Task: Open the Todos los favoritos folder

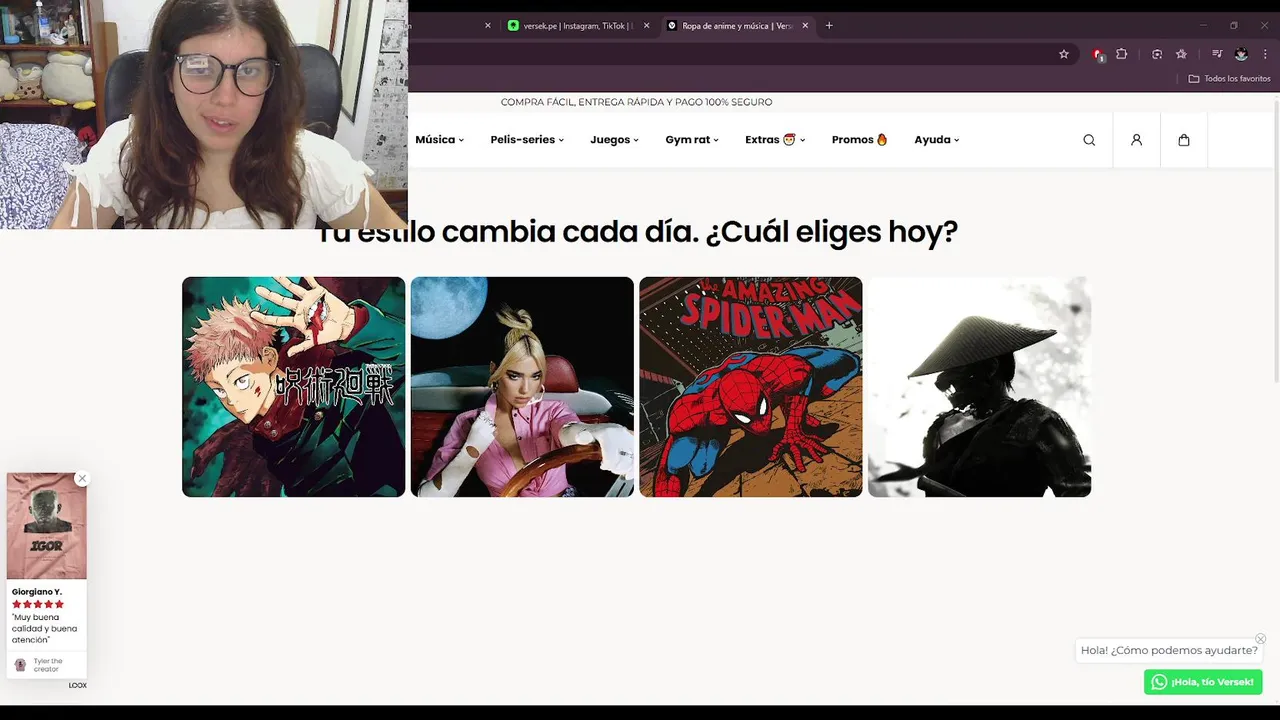Action: click(x=1229, y=79)
